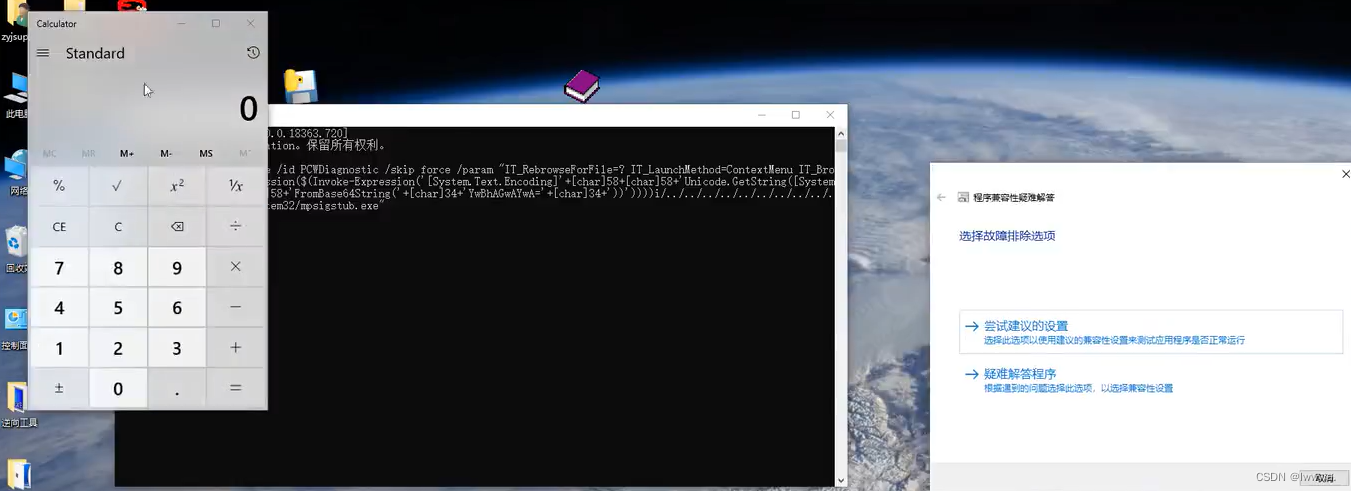Click the reciprocal 1/x key
The height and width of the screenshot is (491, 1351).
(x=236, y=186)
